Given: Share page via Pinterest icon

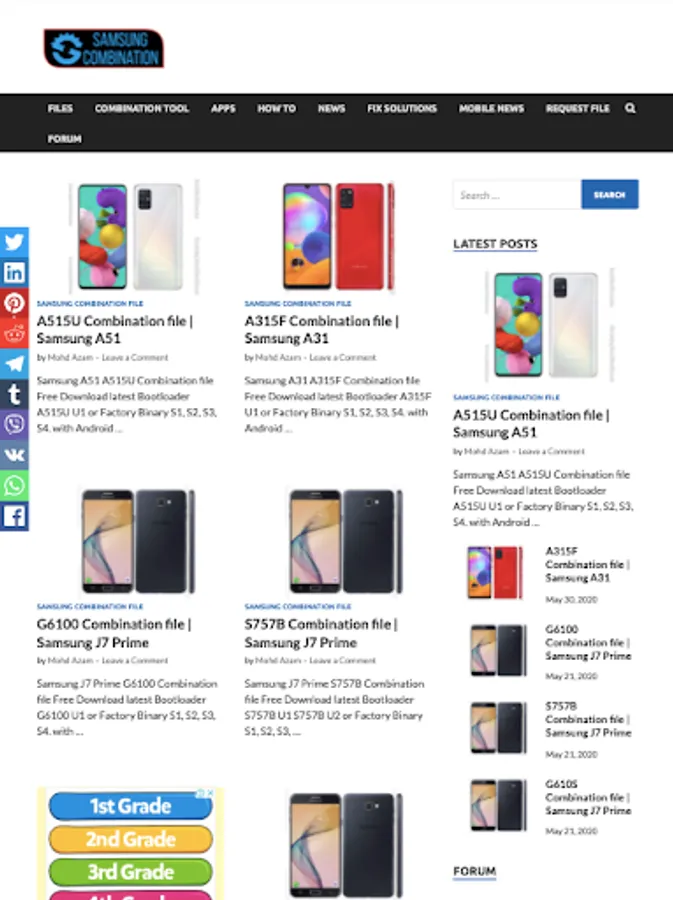Looking at the screenshot, I should point(14,302).
